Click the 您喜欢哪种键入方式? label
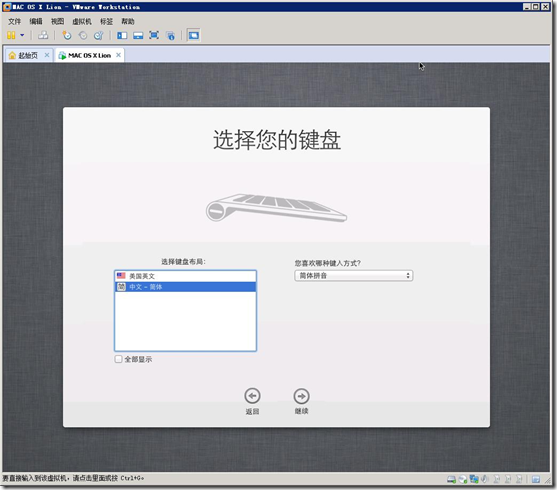The image size is (557, 490). 327,263
